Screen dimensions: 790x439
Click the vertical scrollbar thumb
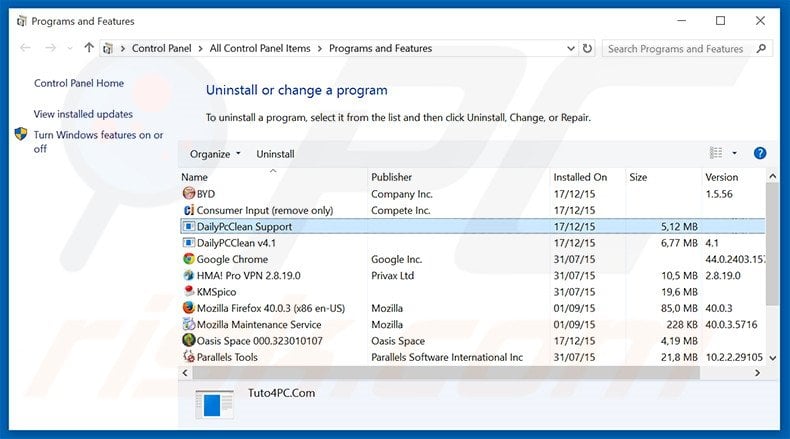pos(772,244)
